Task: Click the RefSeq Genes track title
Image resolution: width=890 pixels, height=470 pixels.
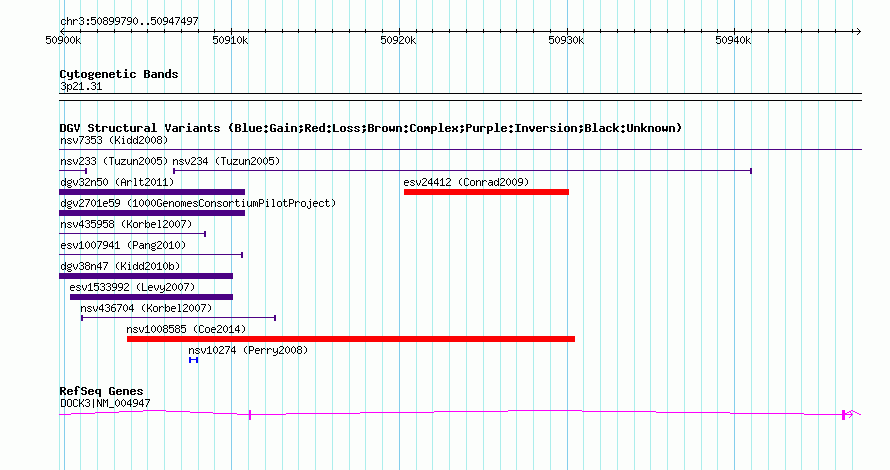Action: [101, 391]
